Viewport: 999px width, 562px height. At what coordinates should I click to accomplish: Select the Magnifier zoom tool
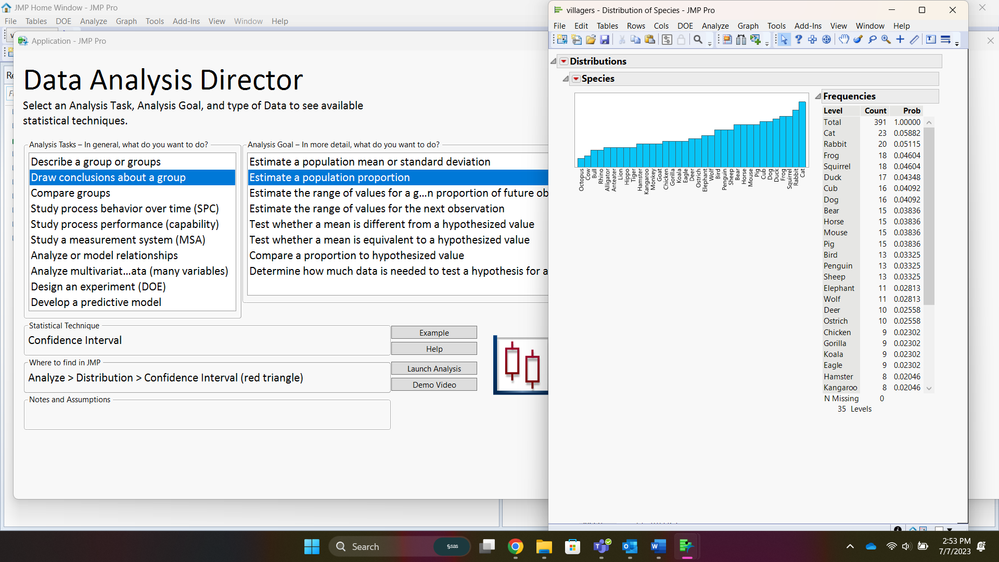(x=886, y=40)
